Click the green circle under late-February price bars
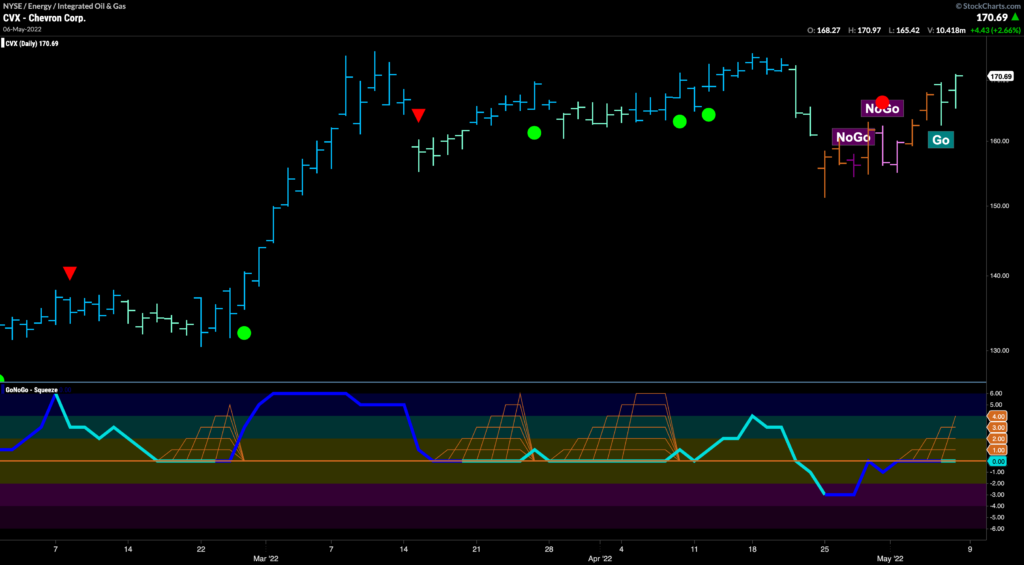 coord(244,332)
